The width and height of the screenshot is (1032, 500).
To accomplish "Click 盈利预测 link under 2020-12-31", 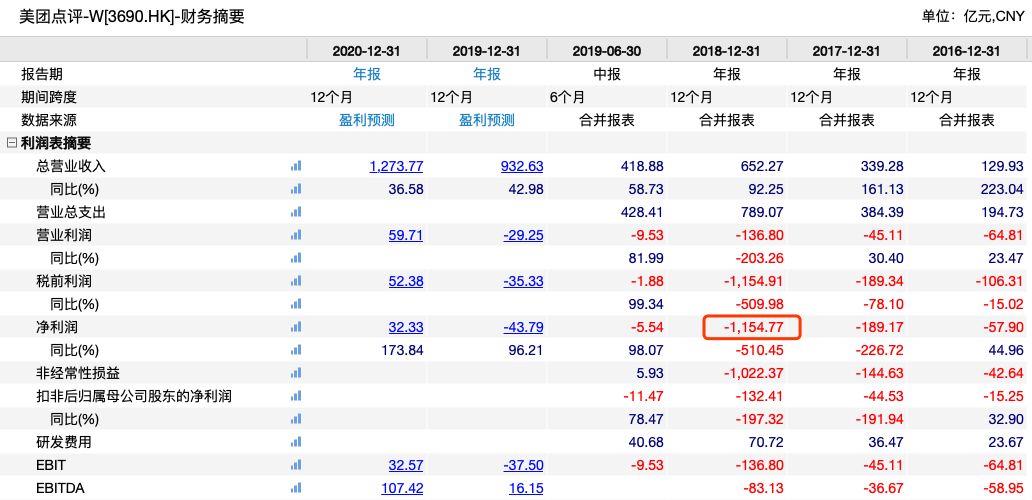I will point(366,120).
